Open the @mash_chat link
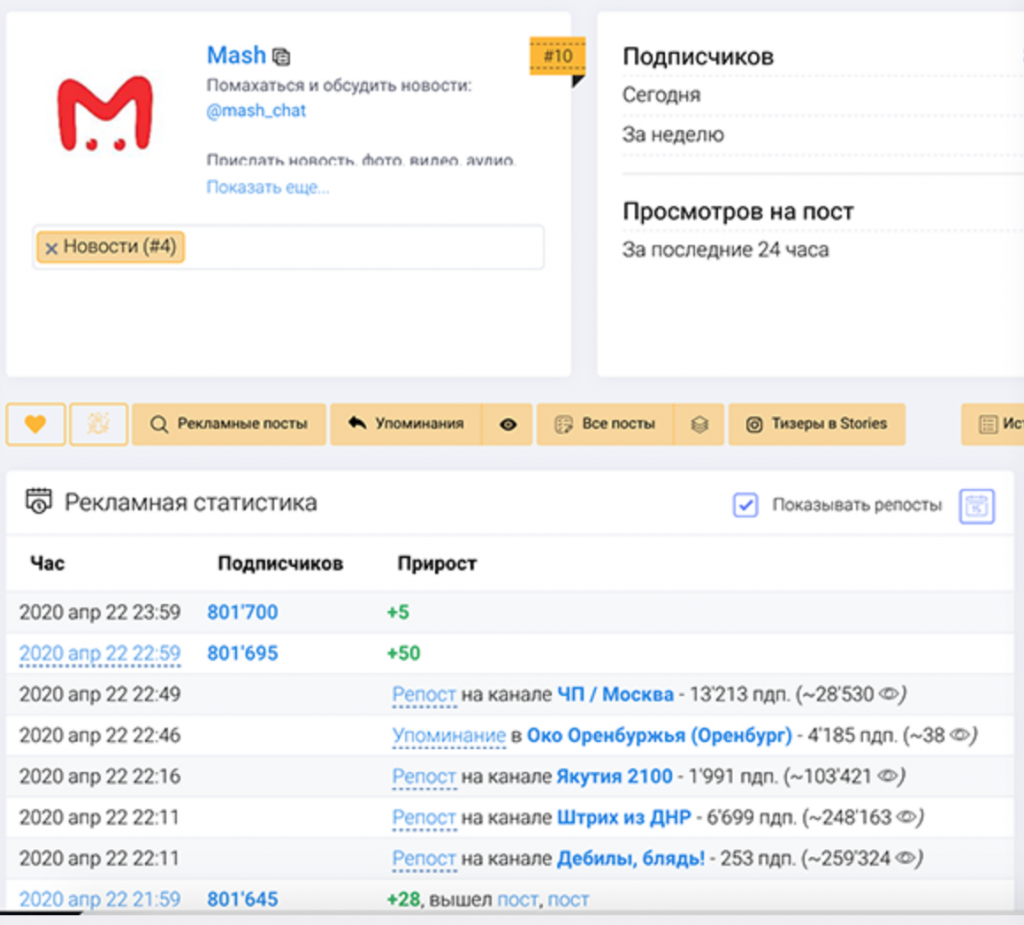The image size is (1024, 925). click(x=256, y=110)
